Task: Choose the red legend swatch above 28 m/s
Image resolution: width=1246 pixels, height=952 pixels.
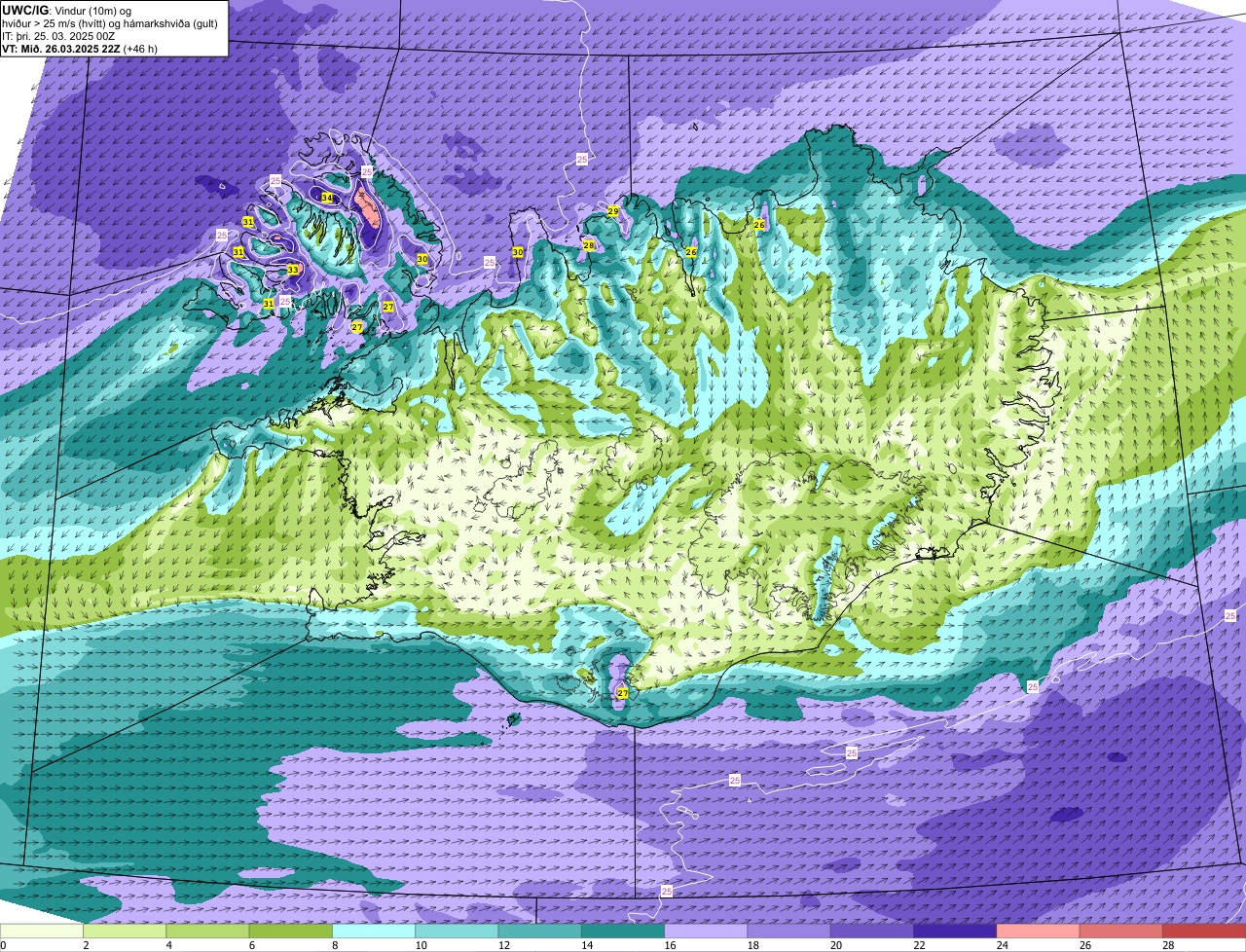Action: click(x=1204, y=932)
